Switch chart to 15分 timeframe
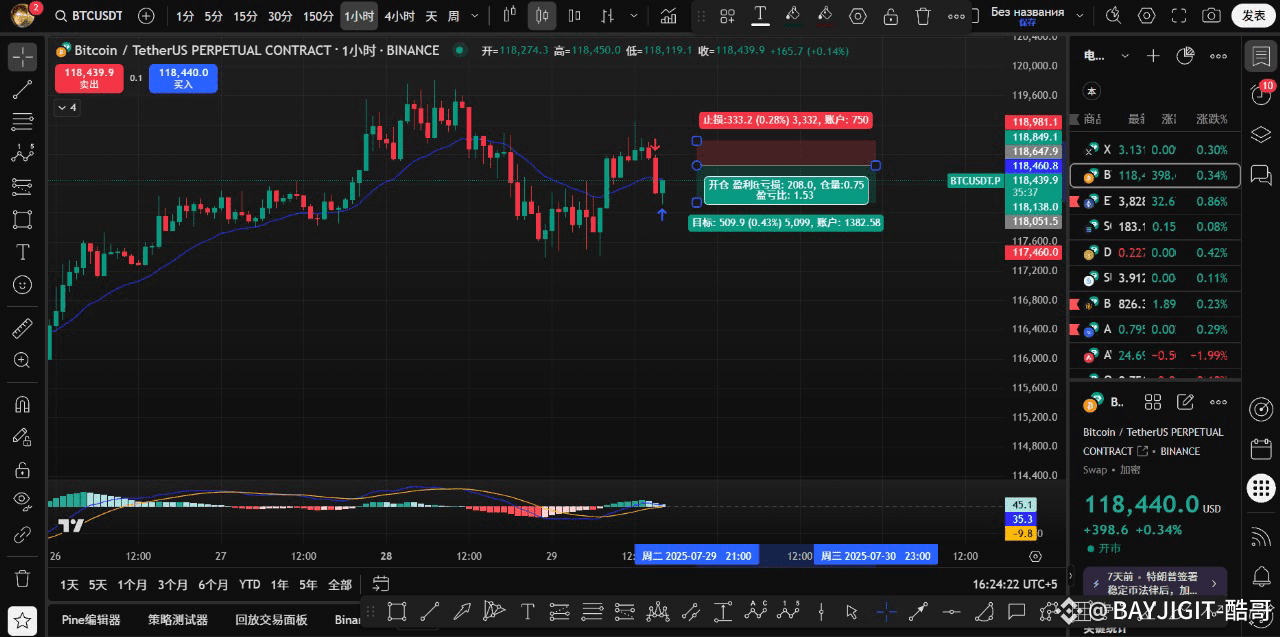Viewport: 1280px width, 637px height. (x=245, y=16)
